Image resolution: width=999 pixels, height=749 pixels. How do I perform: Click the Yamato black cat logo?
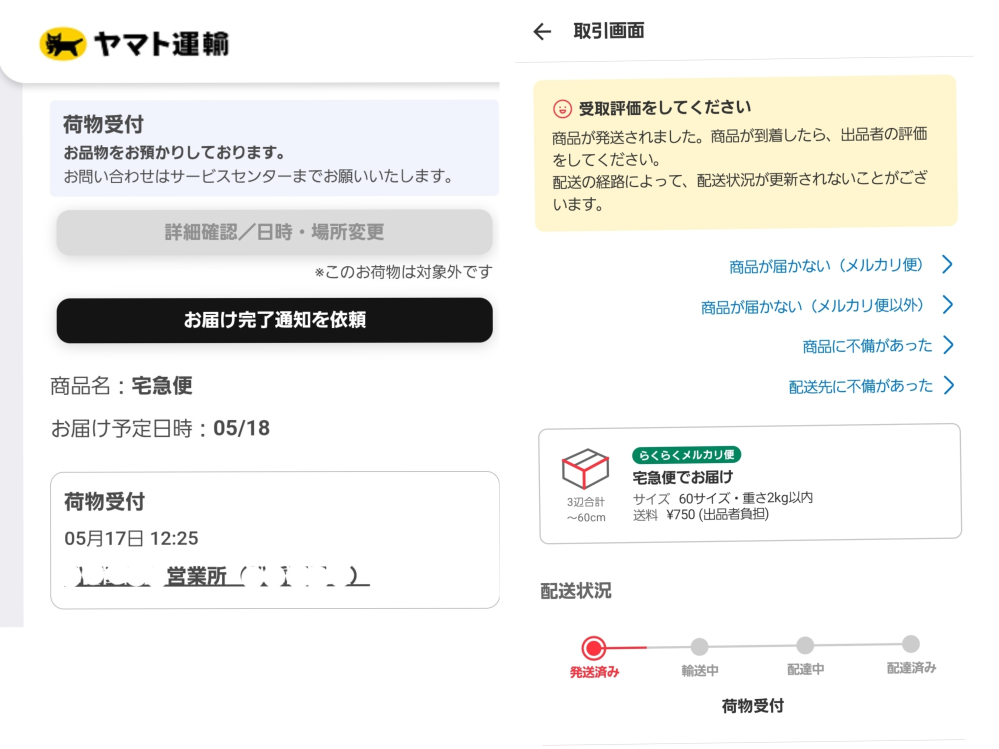click(x=62, y=44)
